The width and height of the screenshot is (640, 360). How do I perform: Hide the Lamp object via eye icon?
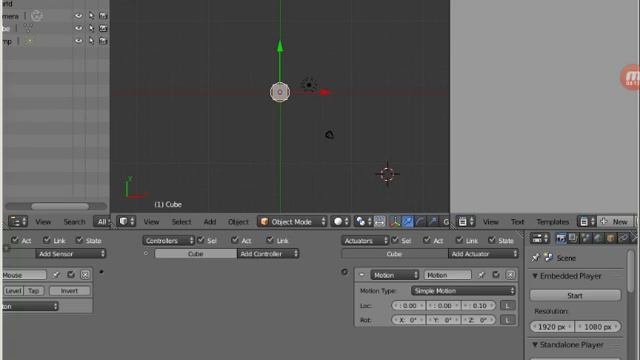pos(78,41)
